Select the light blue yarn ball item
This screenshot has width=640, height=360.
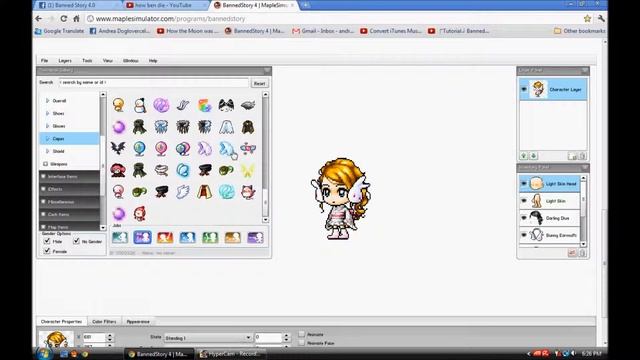[x=226, y=191]
